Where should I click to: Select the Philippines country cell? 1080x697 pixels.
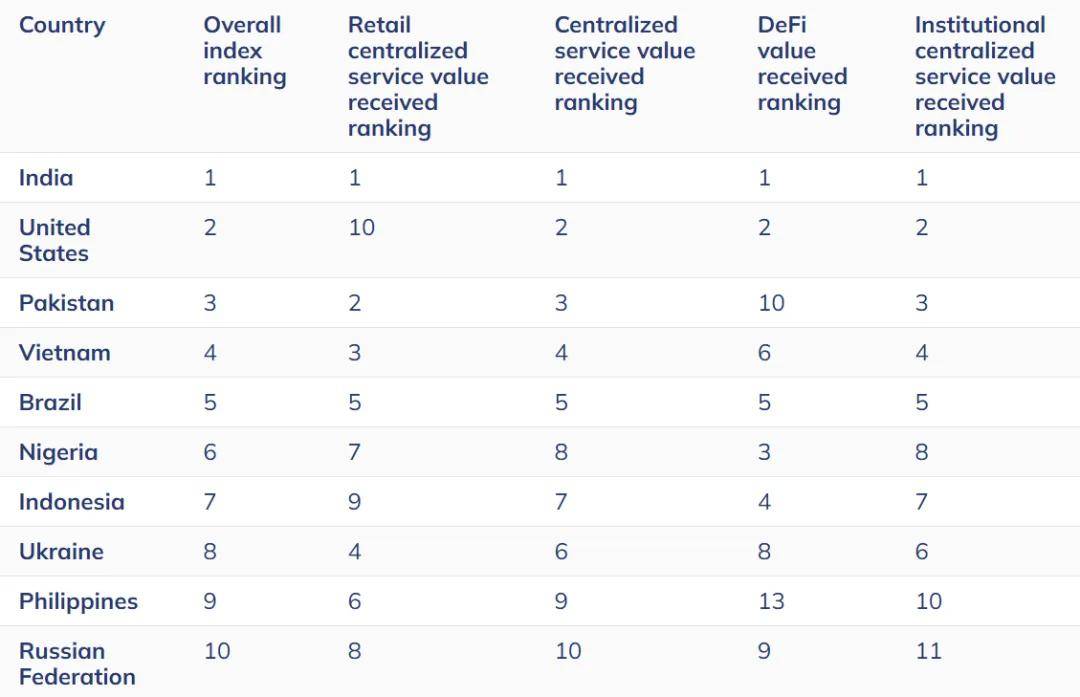click(78, 602)
